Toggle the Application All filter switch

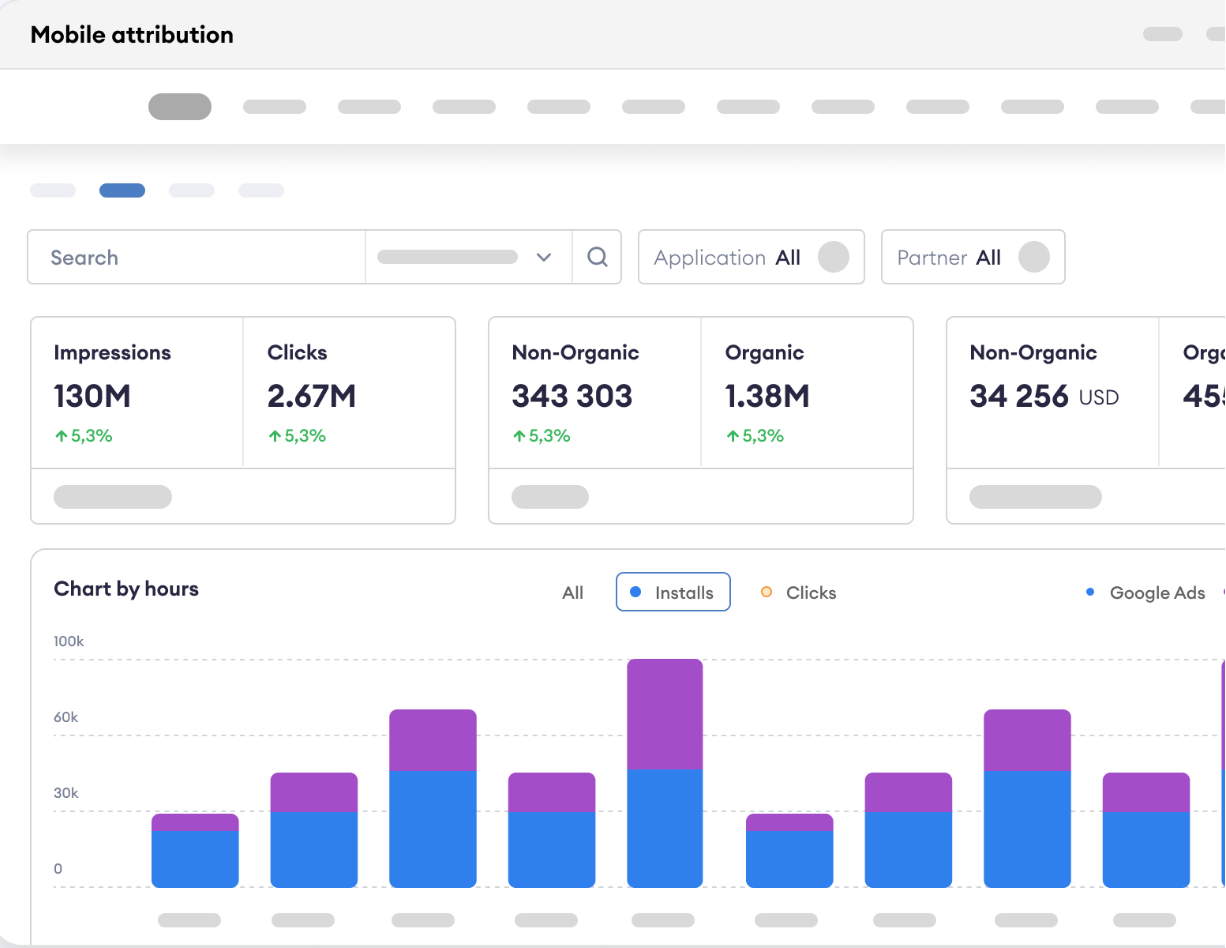click(x=833, y=257)
